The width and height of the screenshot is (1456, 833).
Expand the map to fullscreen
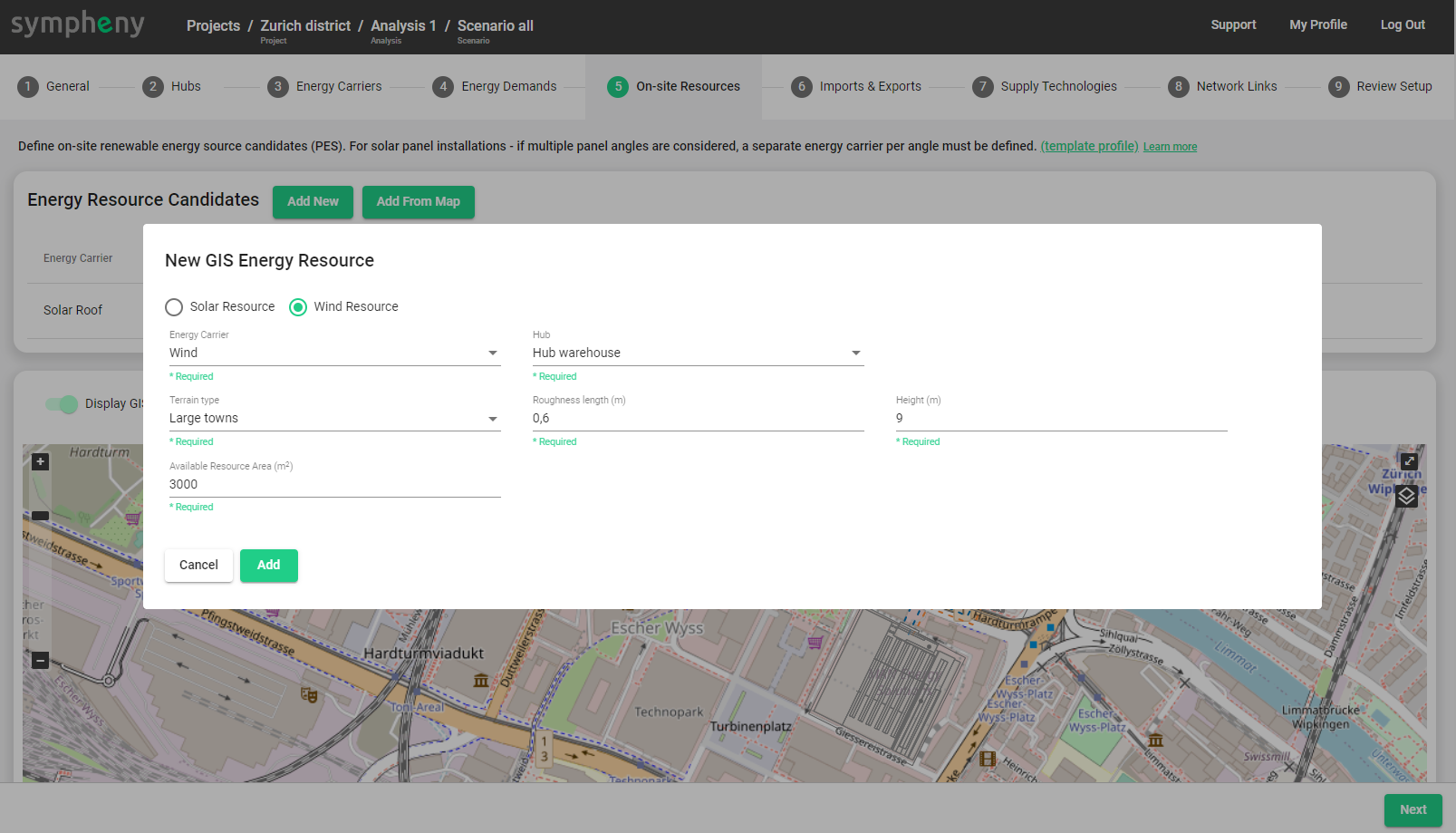pos(1409,461)
